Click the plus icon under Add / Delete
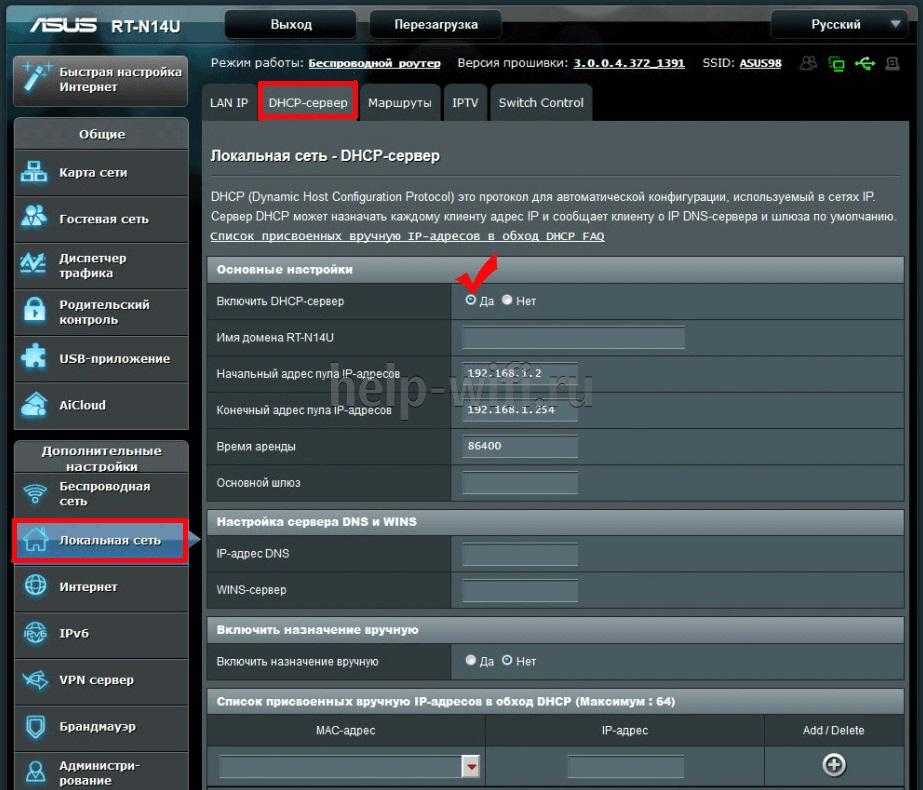Viewport: 923px width, 790px height. point(833,765)
